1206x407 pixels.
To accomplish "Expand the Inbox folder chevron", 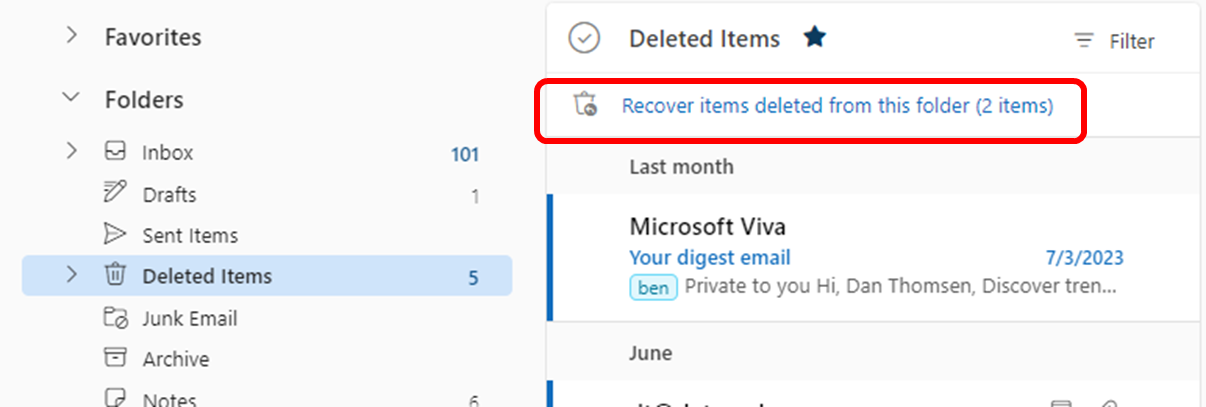I will pyautogui.click(x=71, y=151).
